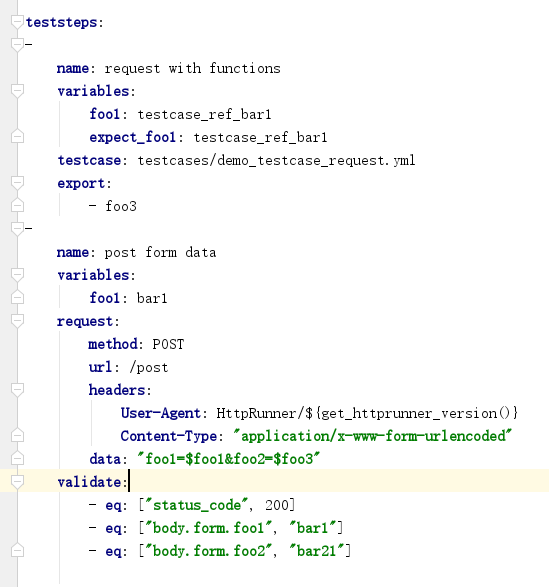Click the value 'bar1' after foo1 key
Viewport: 549px width, 587px height.
(152, 298)
